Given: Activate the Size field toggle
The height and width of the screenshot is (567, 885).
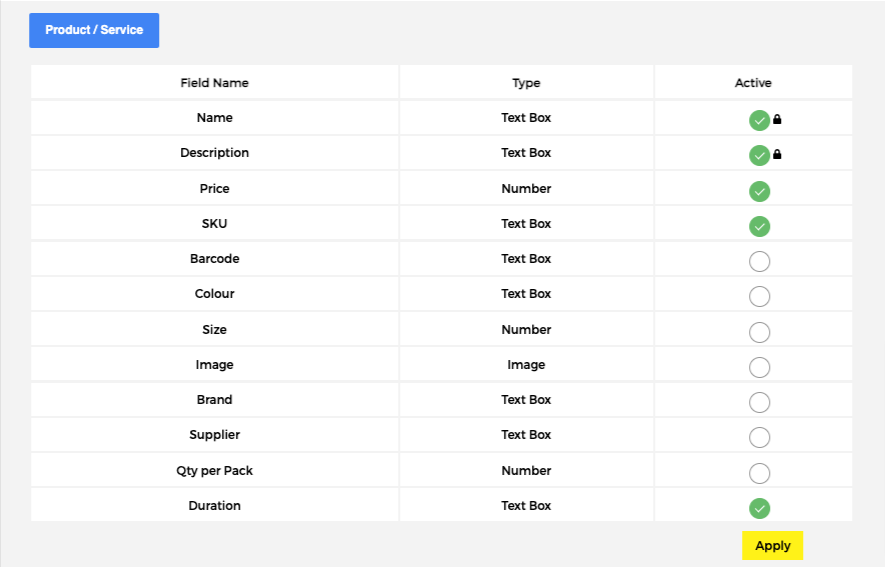Looking at the screenshot, I should pyautogui.click(x=759, y=332).
